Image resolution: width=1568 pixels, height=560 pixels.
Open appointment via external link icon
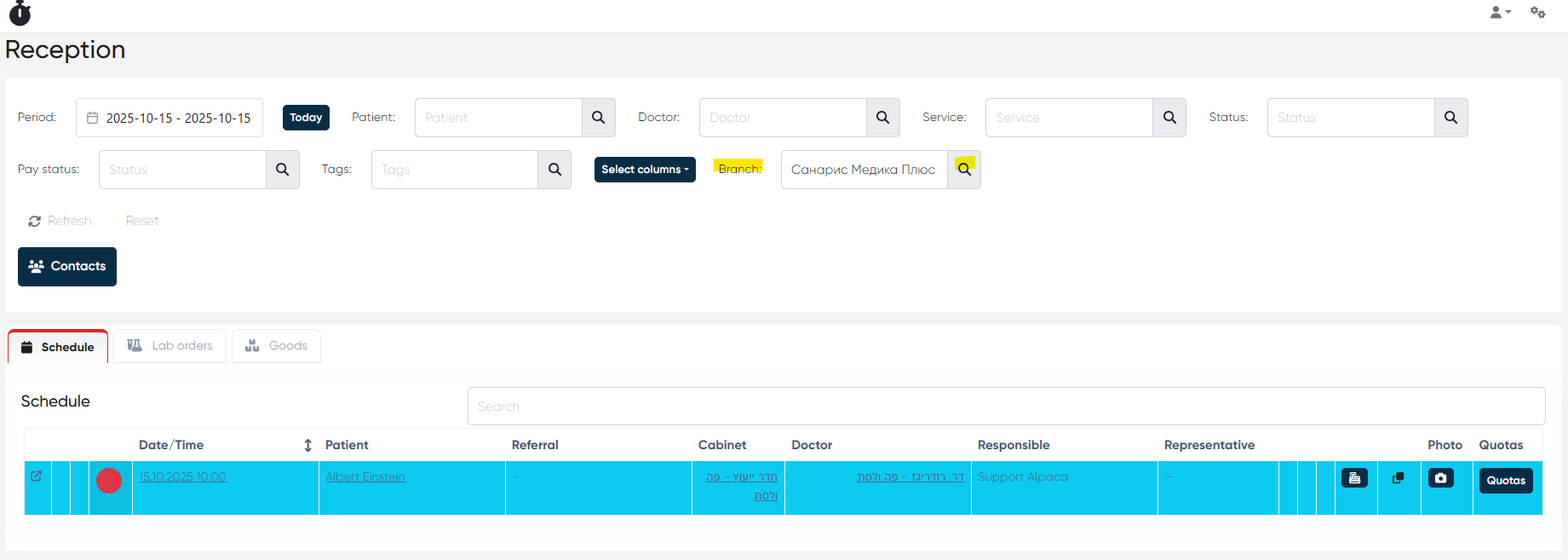click(x=36, y=476)
